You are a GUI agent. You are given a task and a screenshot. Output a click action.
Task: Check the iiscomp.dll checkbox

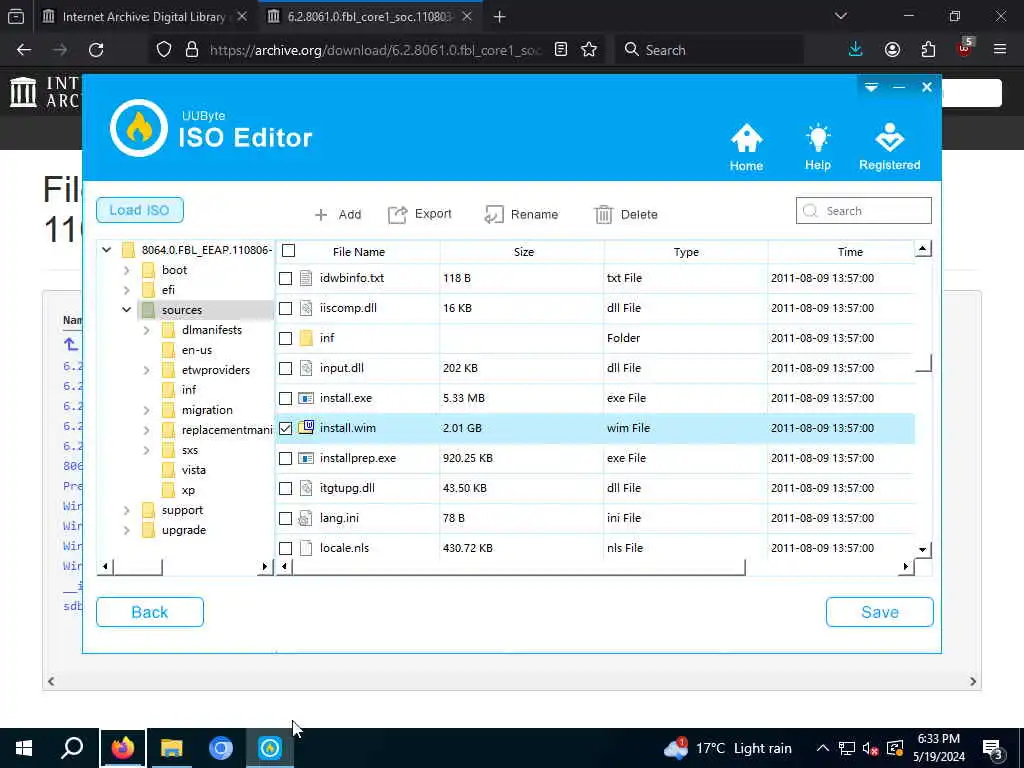coord(285,308)
